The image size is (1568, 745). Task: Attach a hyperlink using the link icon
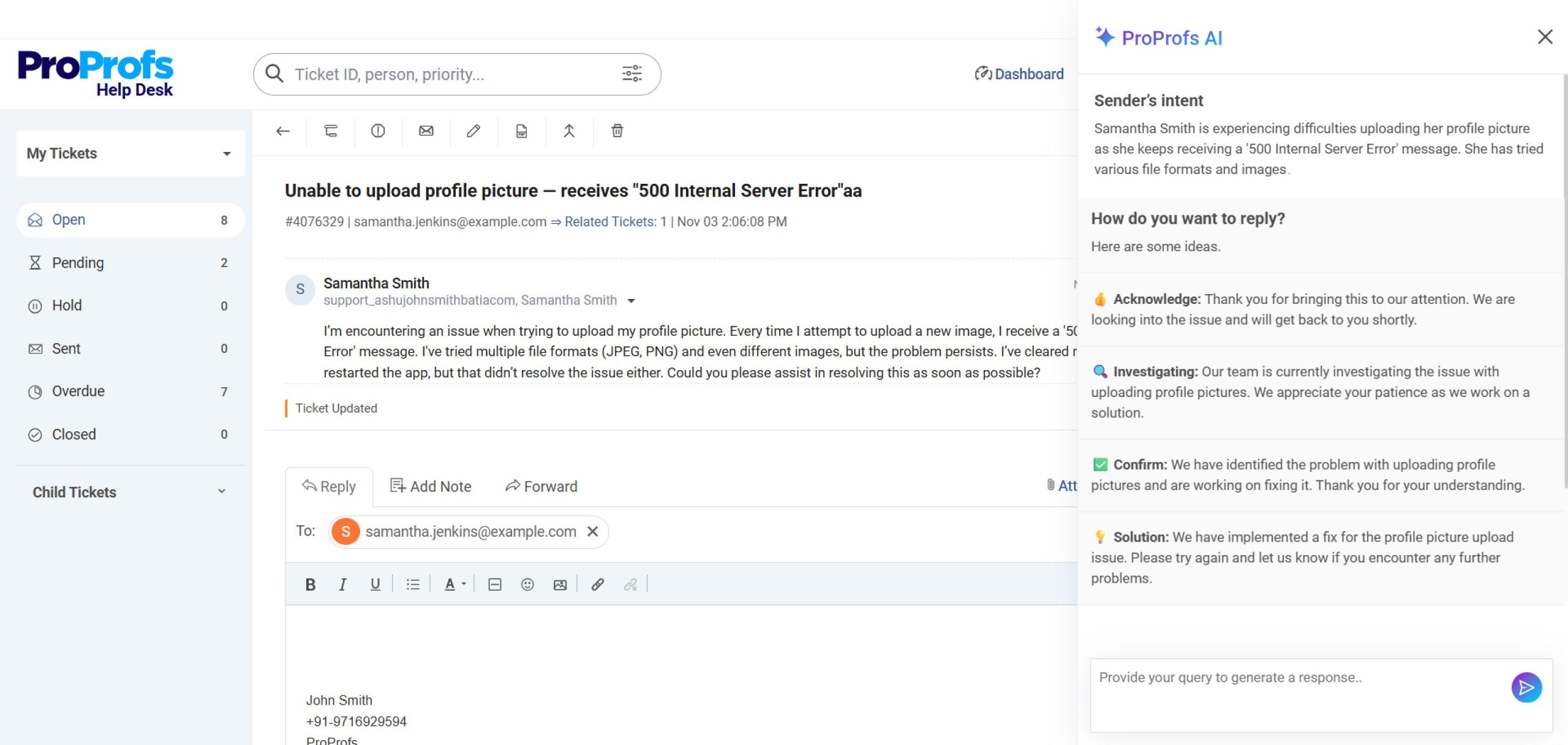[x=598, y=584]
